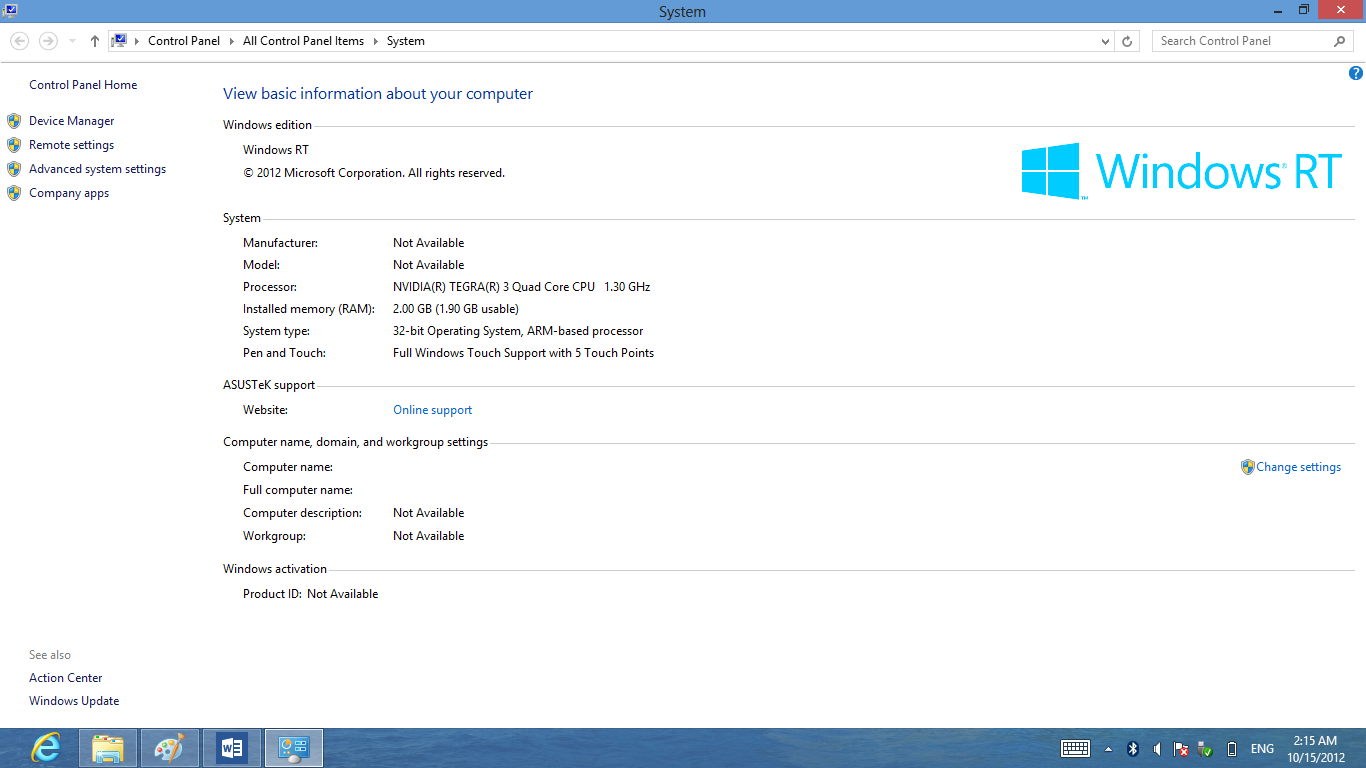Open recent locations dropdown arrow
The image size is (1366, 768).
coord(72,42)
